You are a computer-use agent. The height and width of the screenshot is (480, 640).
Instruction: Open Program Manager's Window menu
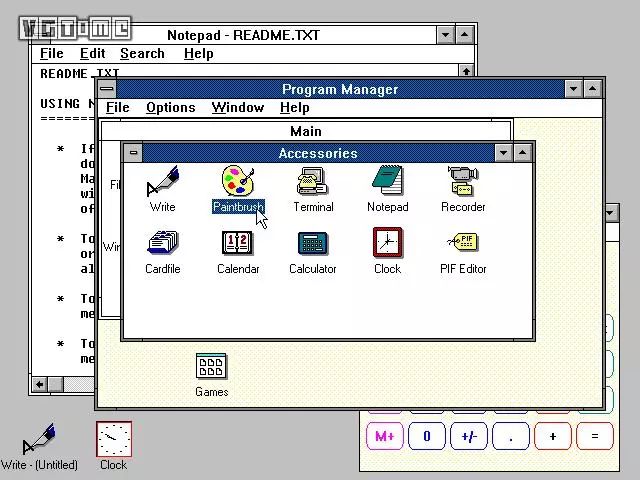pos(238,108)
